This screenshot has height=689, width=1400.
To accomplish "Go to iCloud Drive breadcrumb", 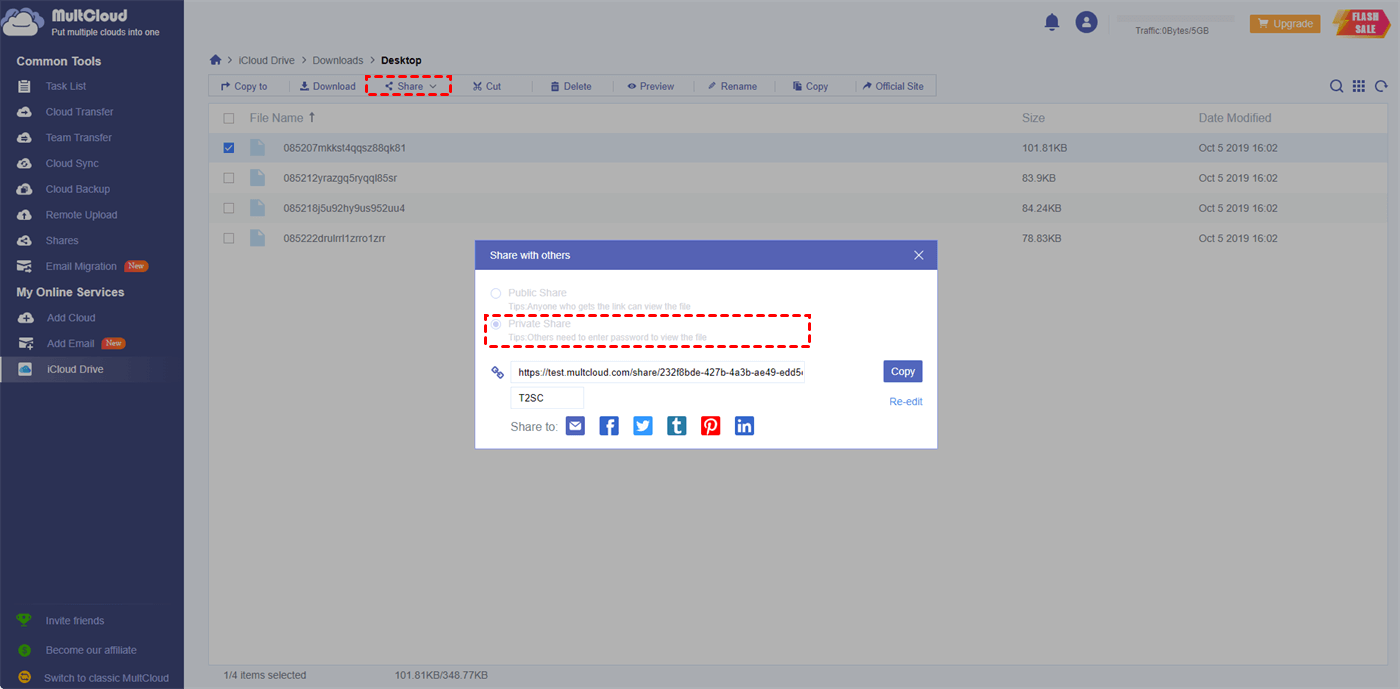I will point(266,61).
